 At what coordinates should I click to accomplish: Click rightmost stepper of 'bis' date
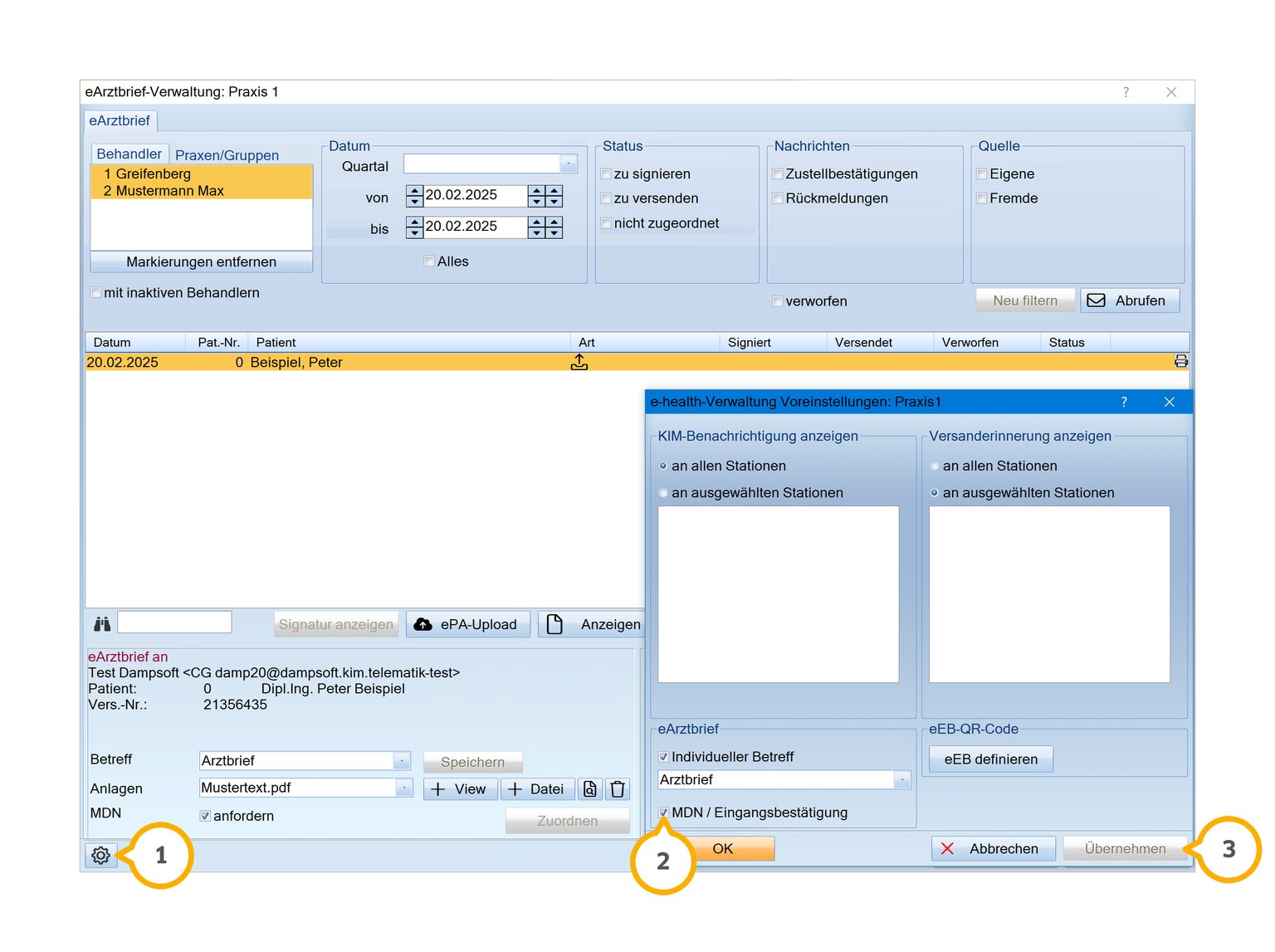coord(554,227)
